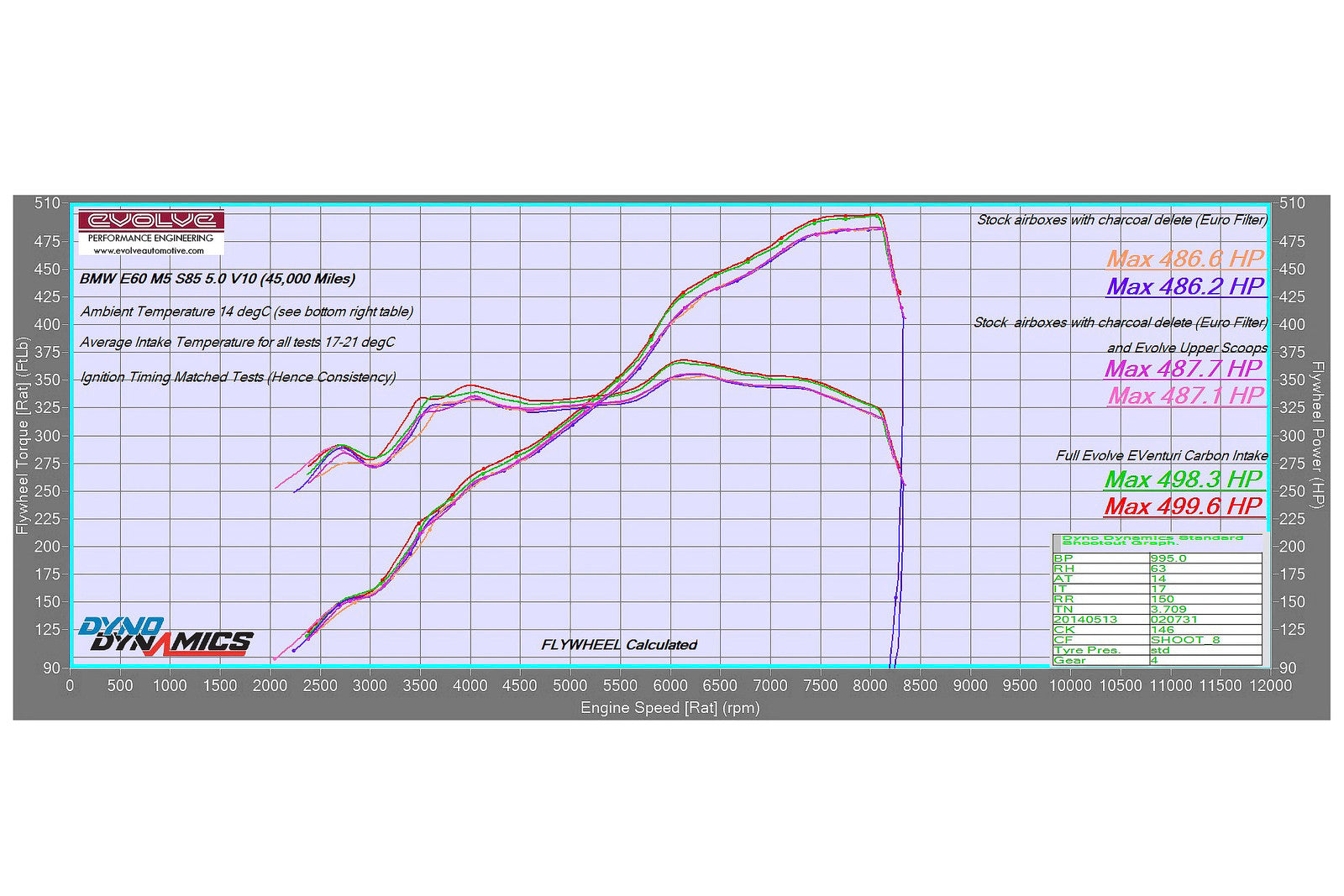Click the SHOOT_8 value in the table
The width and height of the screenshot is (1344, 896).
[1184, 640]
